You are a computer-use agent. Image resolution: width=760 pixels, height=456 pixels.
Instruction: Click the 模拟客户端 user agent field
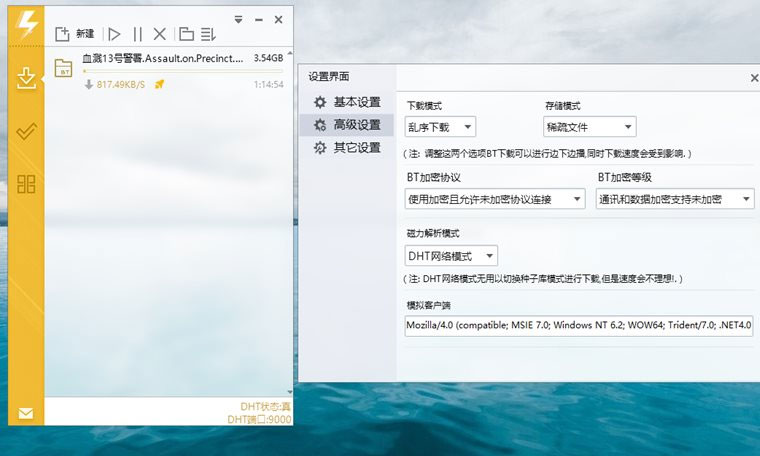(579, 325)
